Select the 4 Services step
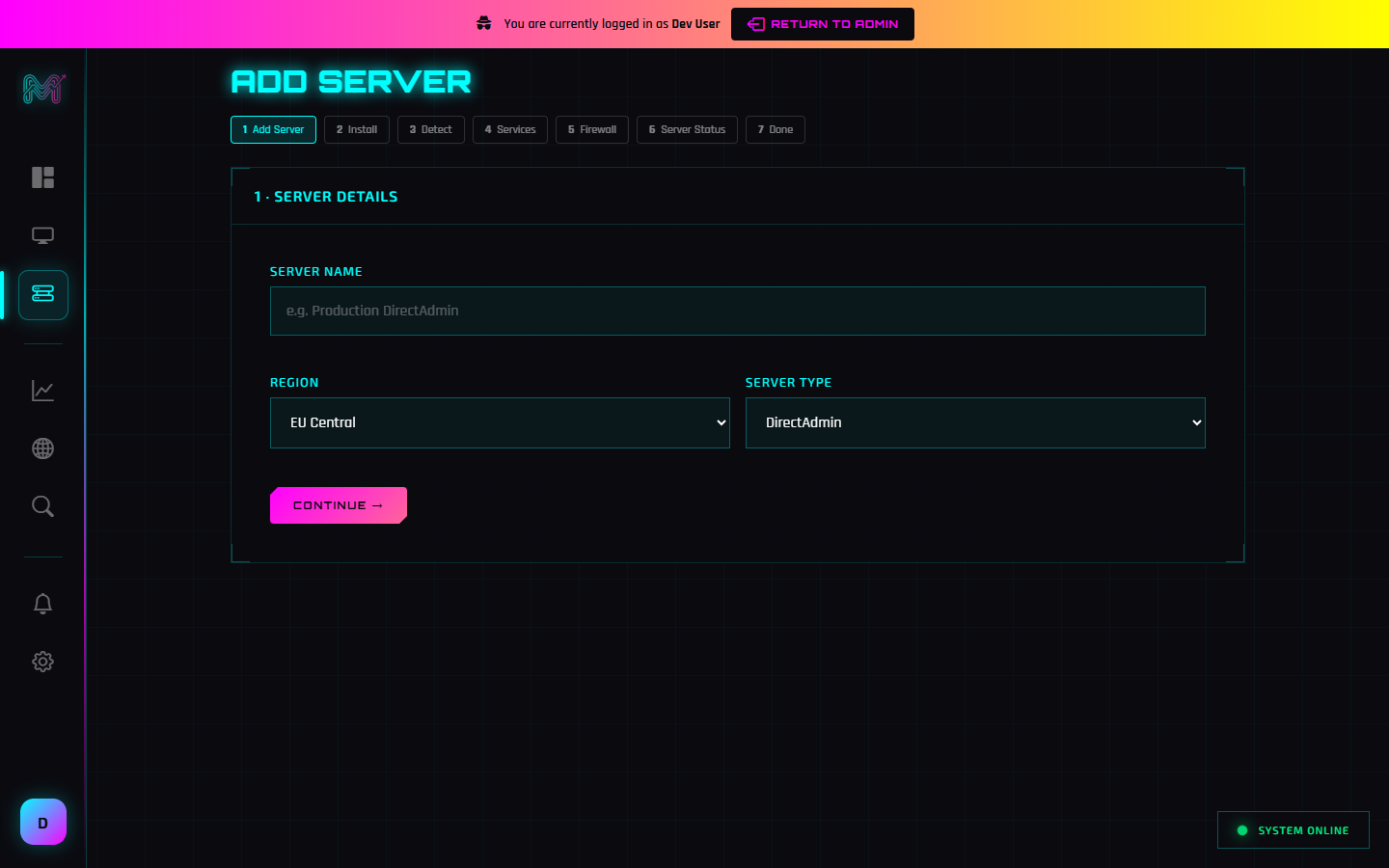The height and width of the screenshot is (868, 1389). [510, 129]
